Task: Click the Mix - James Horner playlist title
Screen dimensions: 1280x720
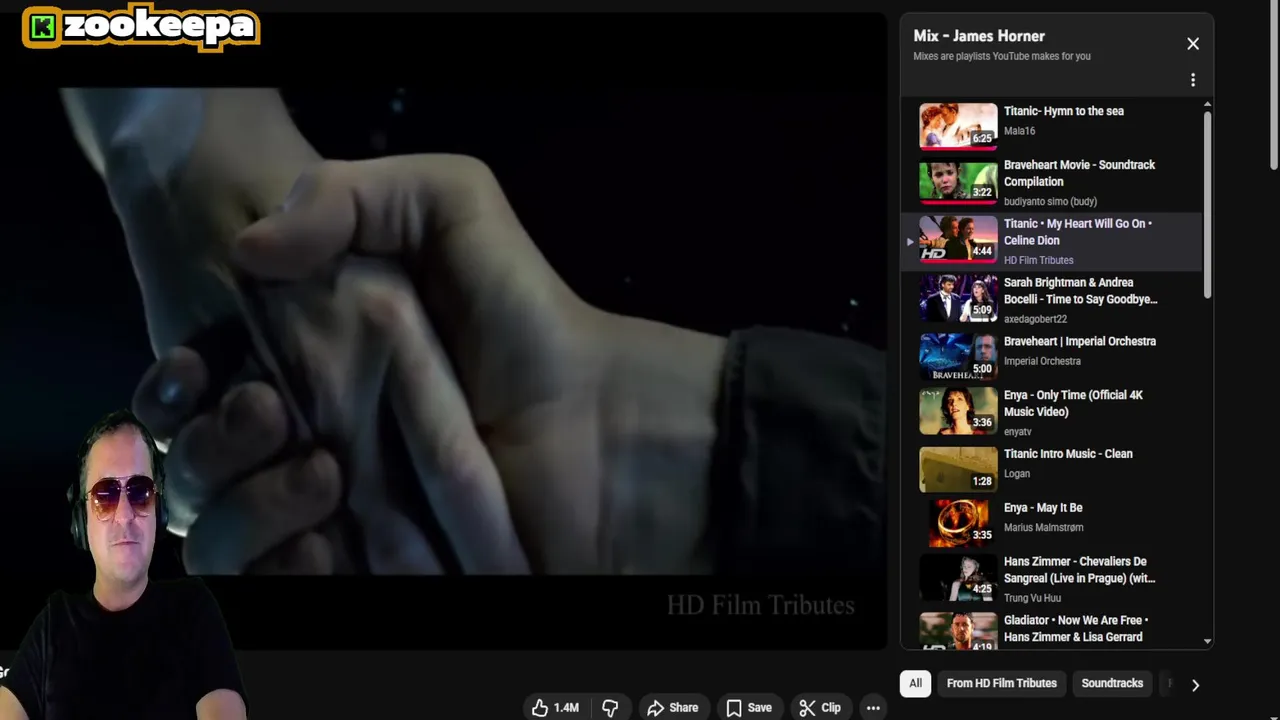Action: click(979, 36)
